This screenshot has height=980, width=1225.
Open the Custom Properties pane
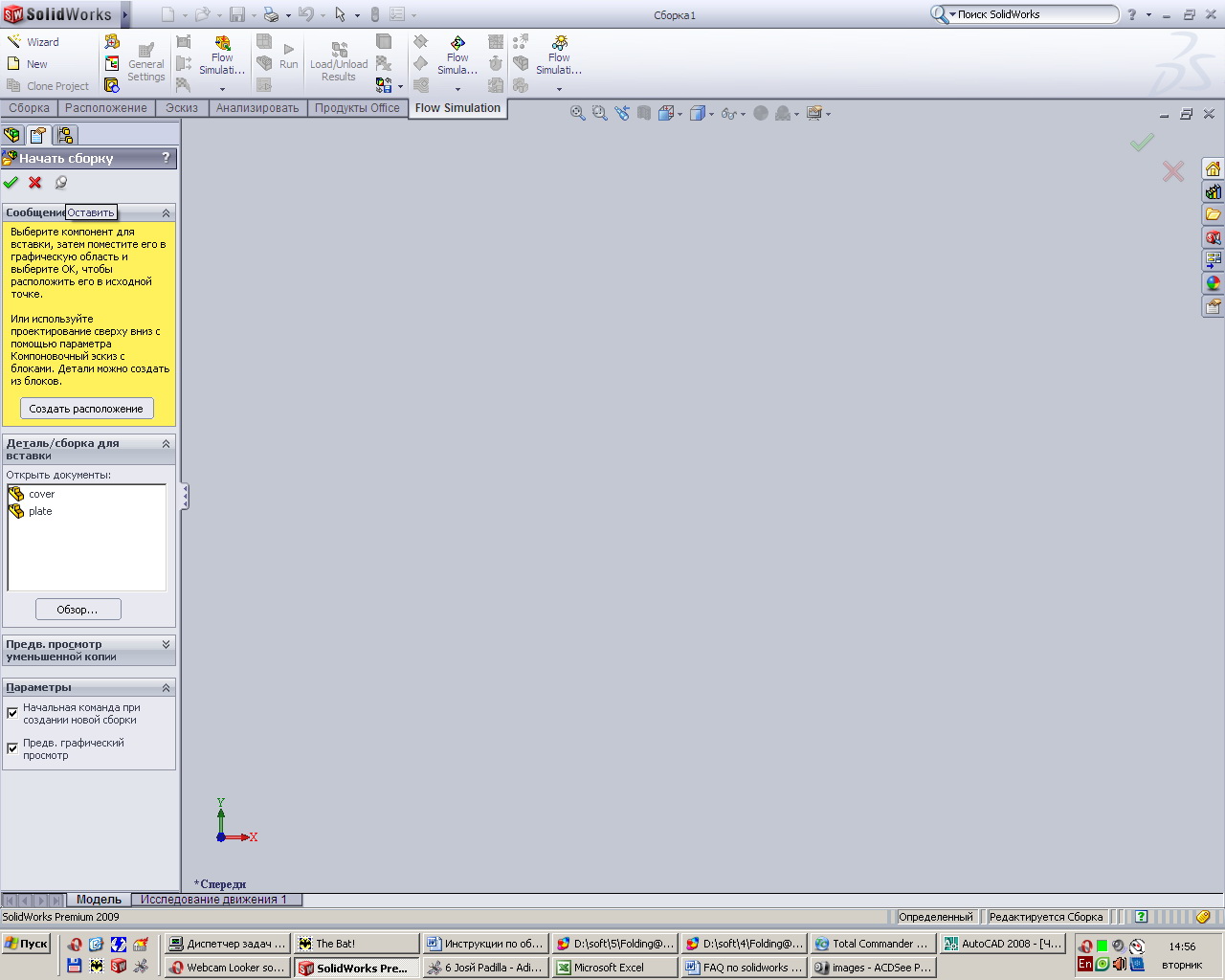pos(1213,306)
